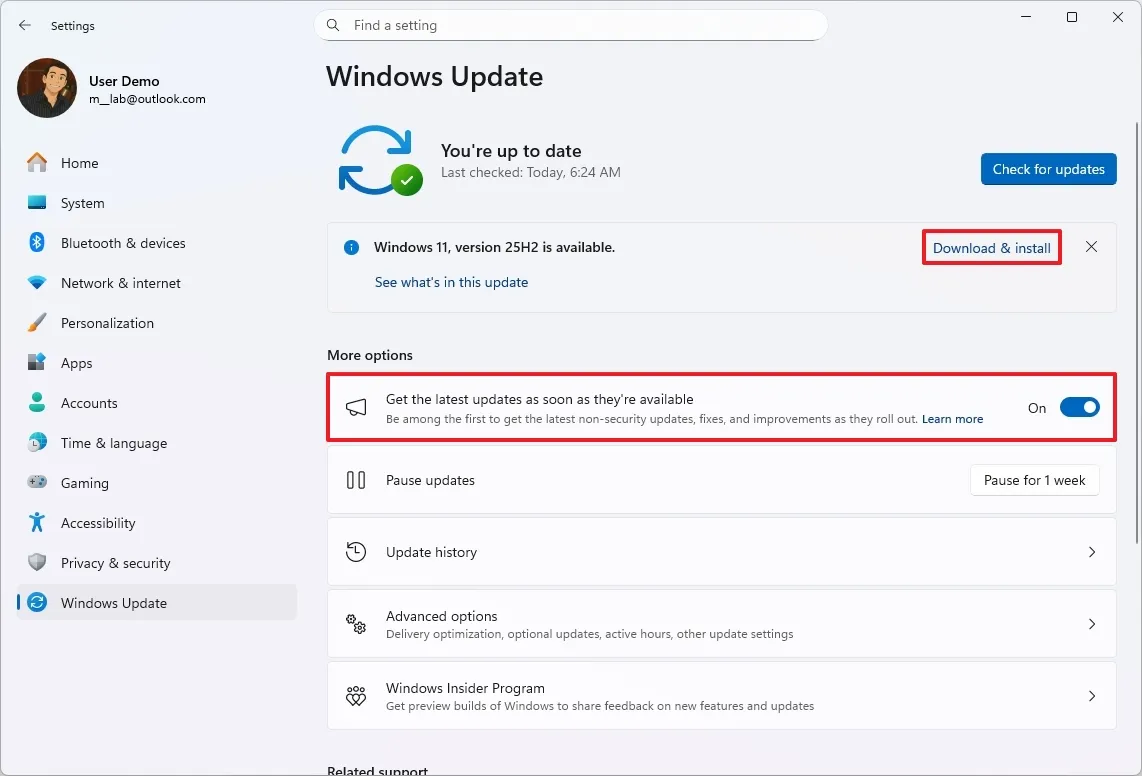Image resolution: width=1142 pixels, height=776 pixels.
Task: Select Accounts in the sidebar menu
Action: (x=36, y=403)
